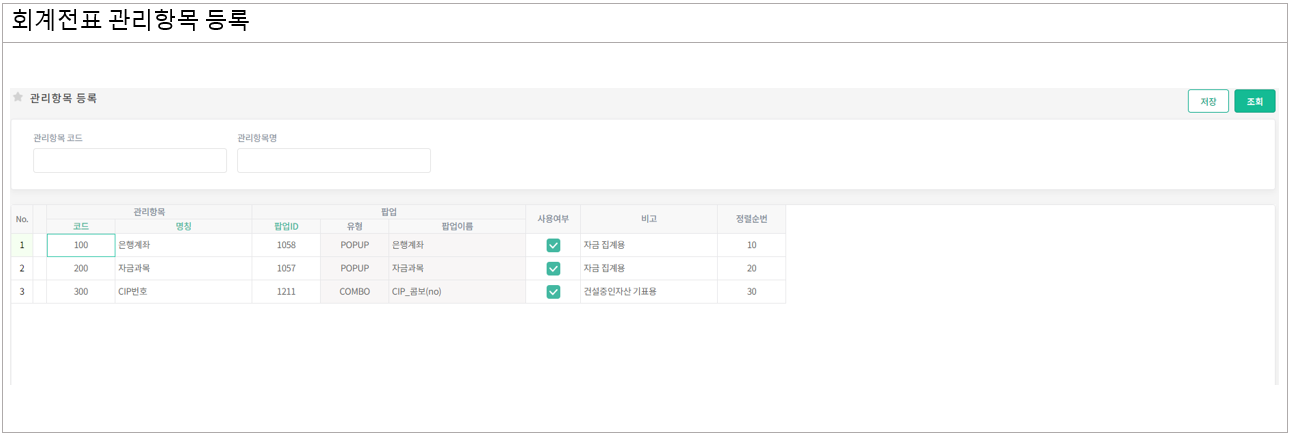The height and width of the screenshot is (436, 1291).
Task: Select the code cell containing 100
Action: point(81,245)
